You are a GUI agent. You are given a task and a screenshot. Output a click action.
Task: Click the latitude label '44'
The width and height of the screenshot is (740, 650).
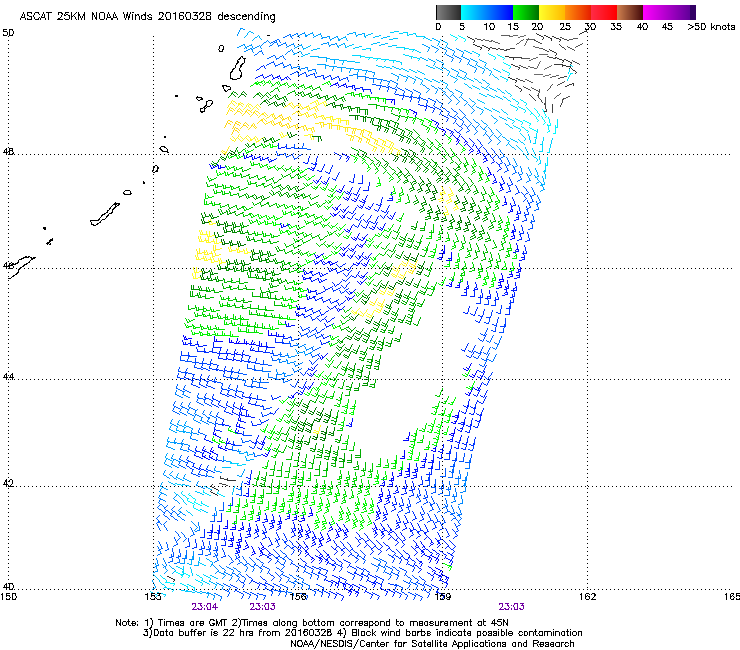click(8, 377)
